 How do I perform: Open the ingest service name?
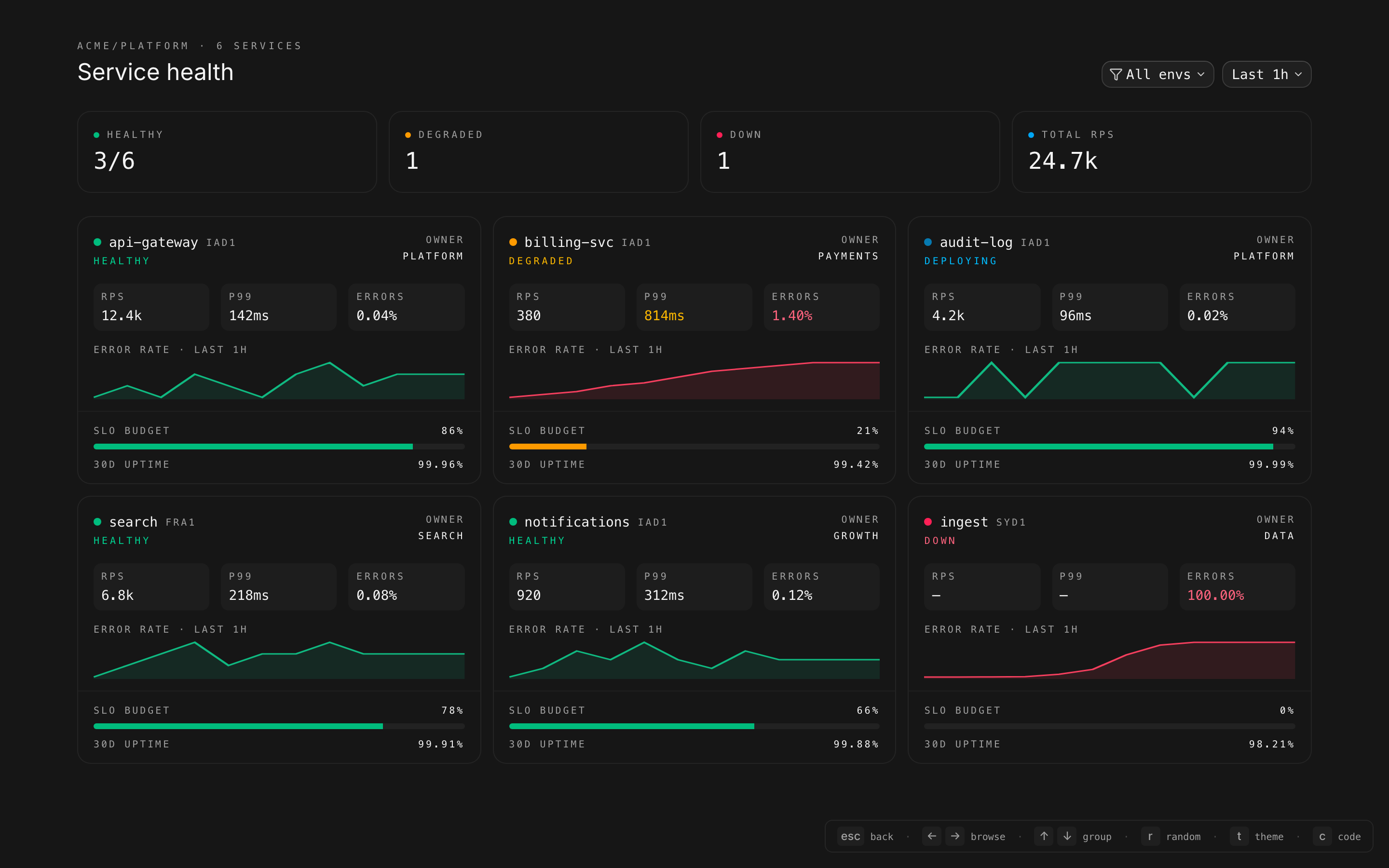(x=964, y=522)
